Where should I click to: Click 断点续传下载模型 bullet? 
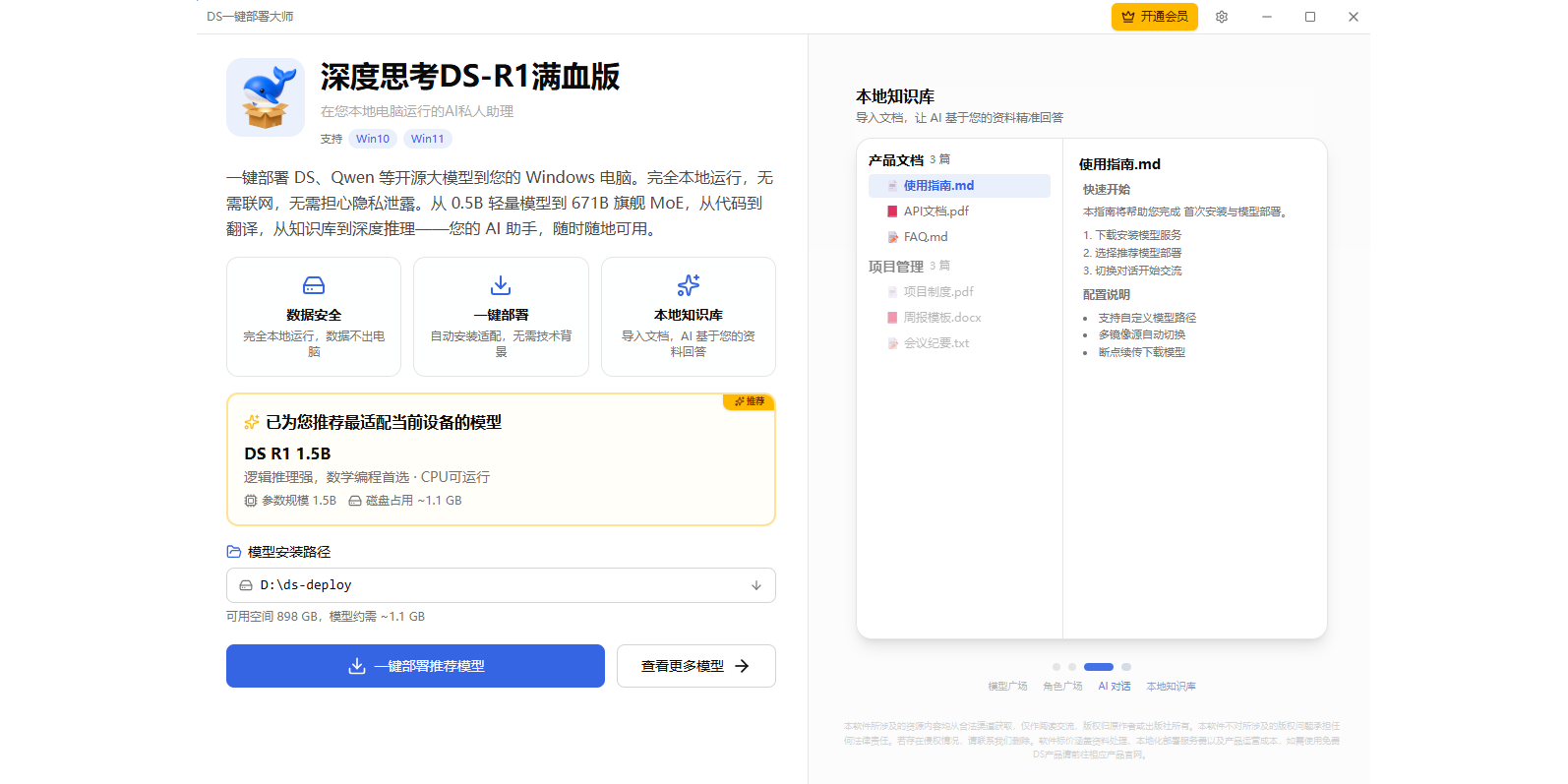click(1141, 352)
